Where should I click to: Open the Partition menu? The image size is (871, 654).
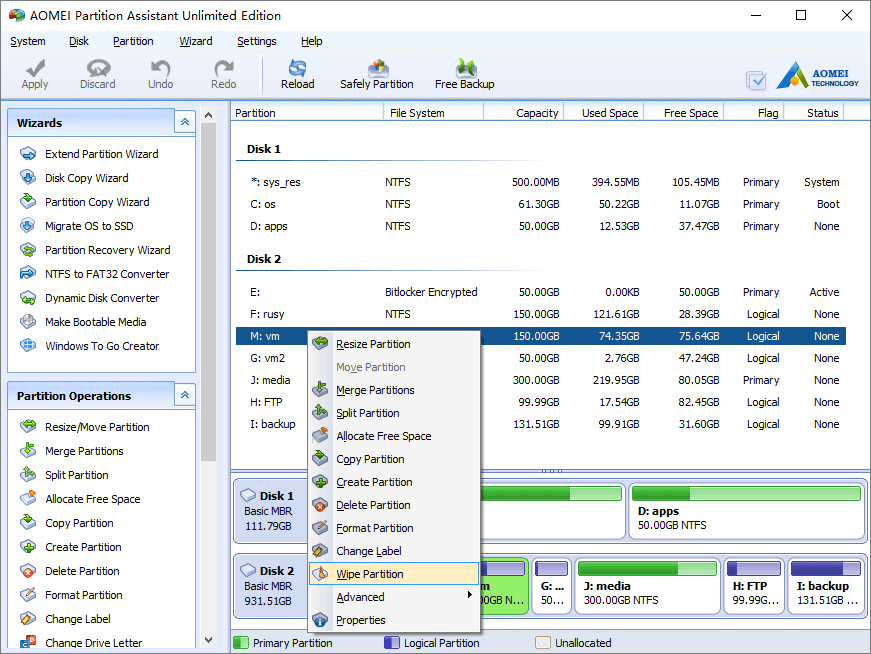[133, 41]
